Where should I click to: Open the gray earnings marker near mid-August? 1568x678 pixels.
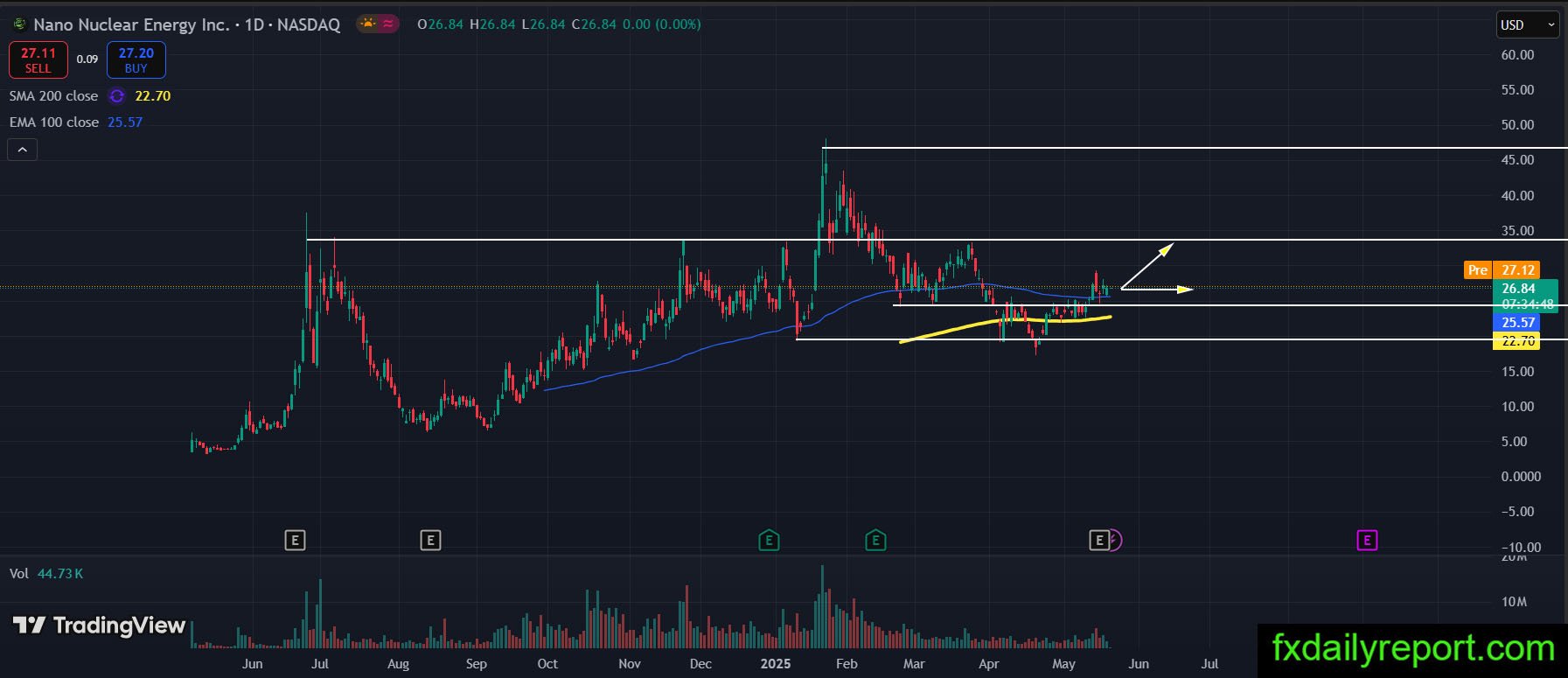(x=430, y=541)
